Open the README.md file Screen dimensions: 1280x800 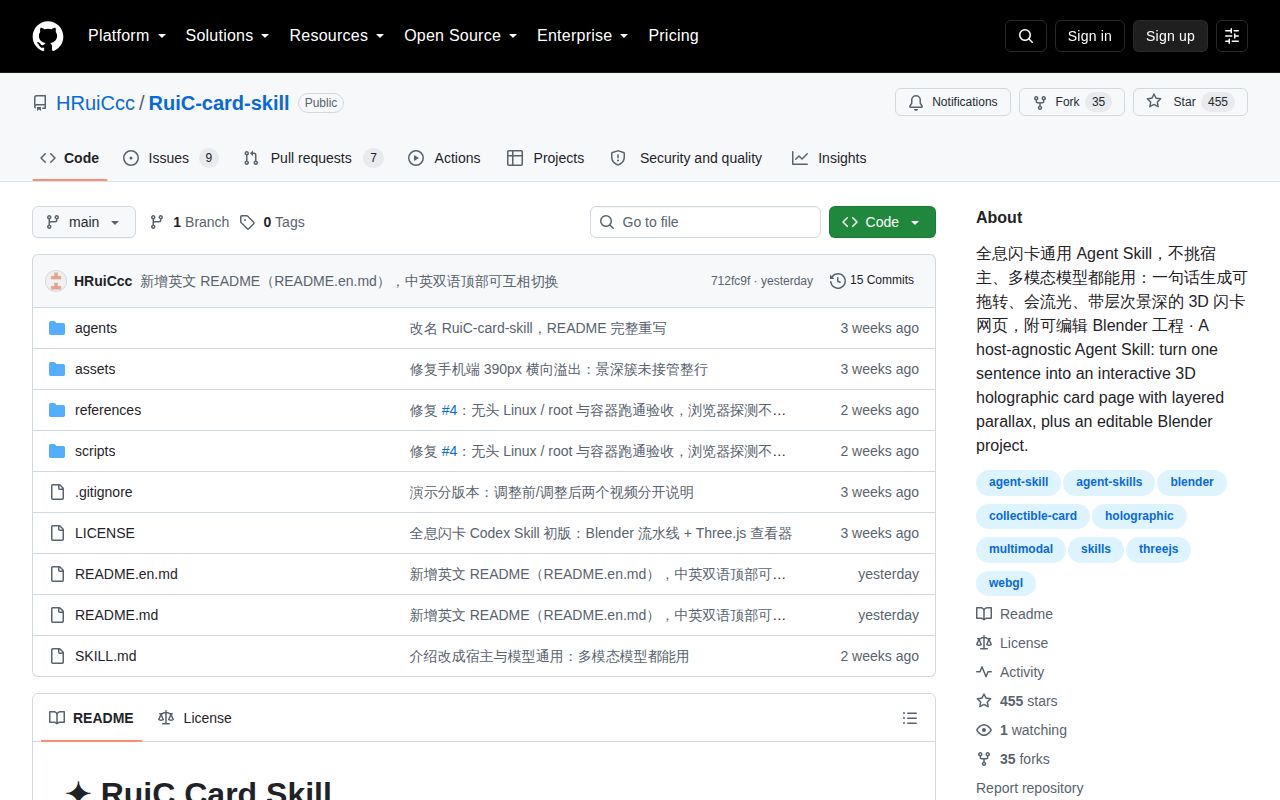tap(116, 615)
